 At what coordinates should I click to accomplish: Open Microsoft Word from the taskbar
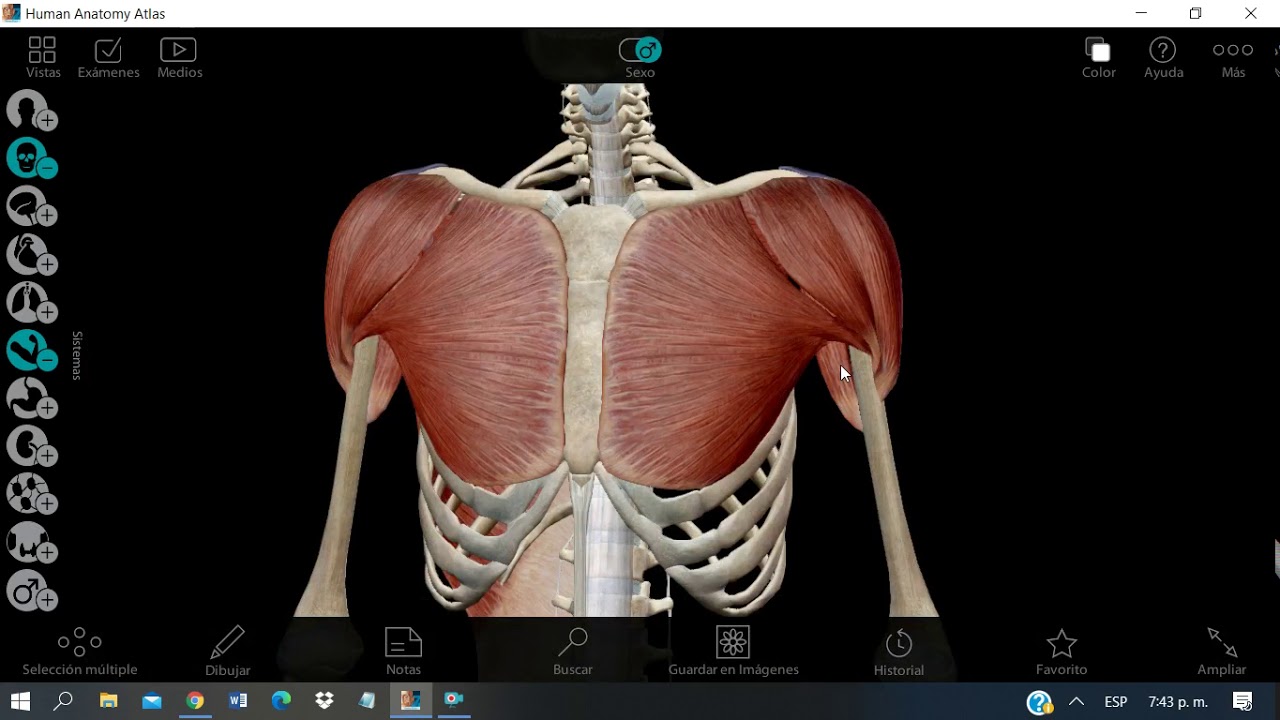point(238,701)
